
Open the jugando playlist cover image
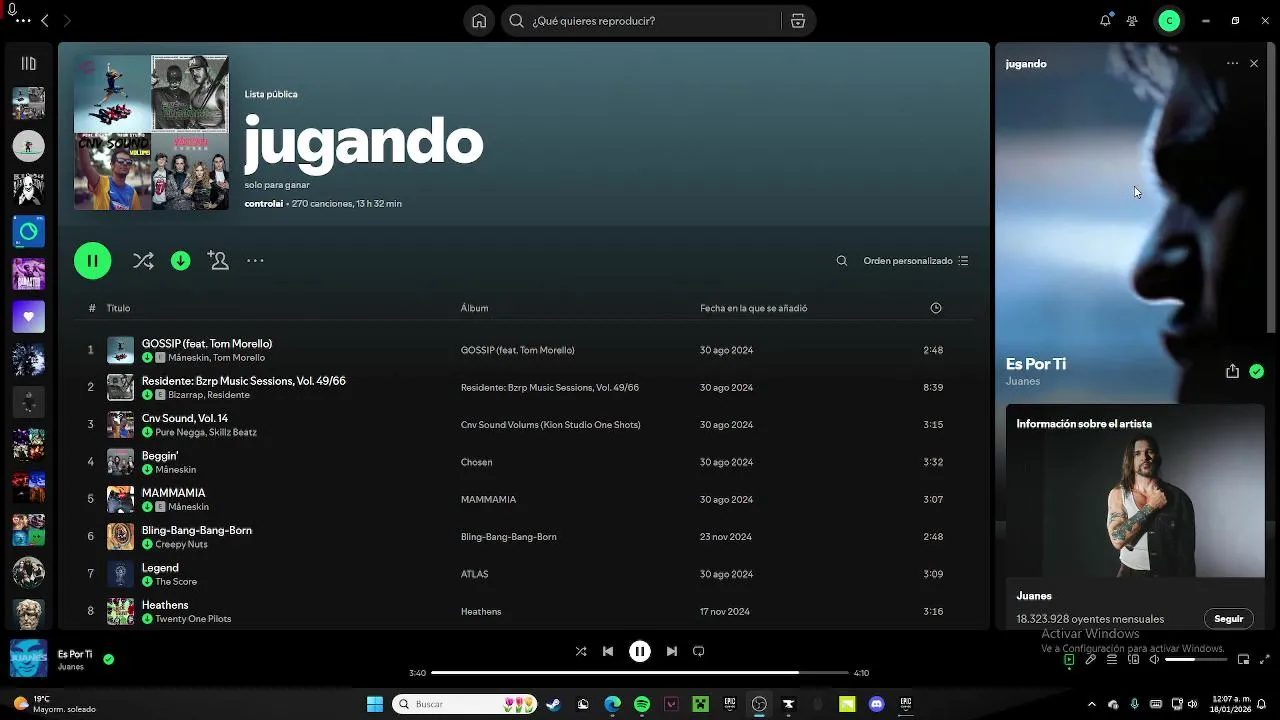(x=151, y=132)
